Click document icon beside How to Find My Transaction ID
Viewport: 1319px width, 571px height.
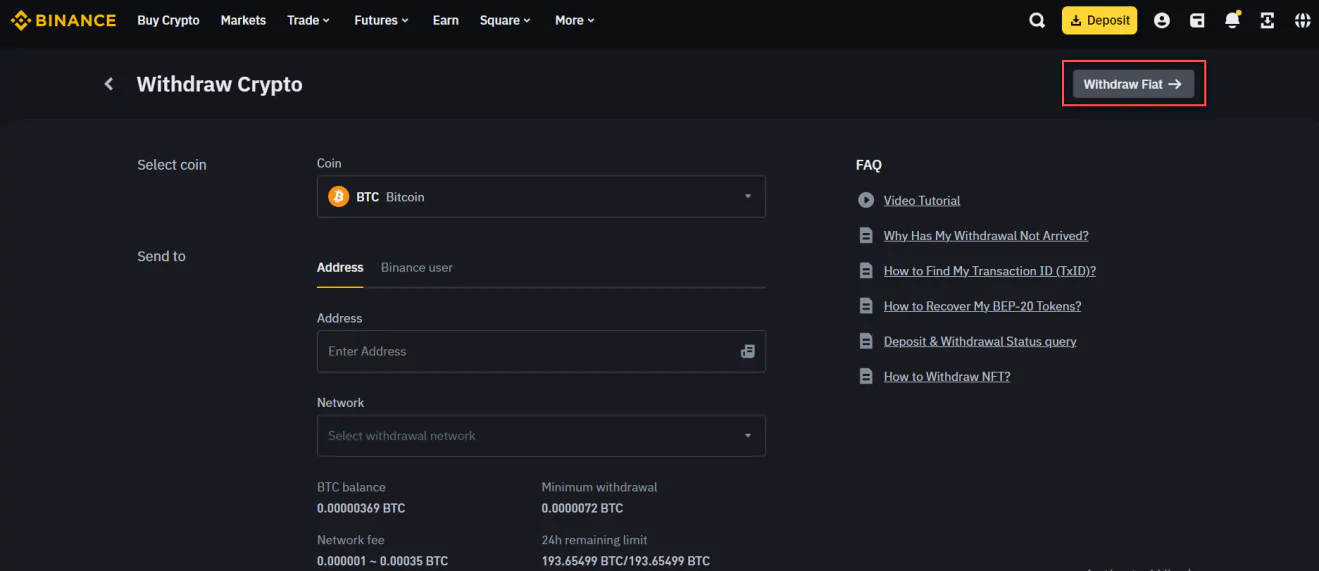(866, 271)
